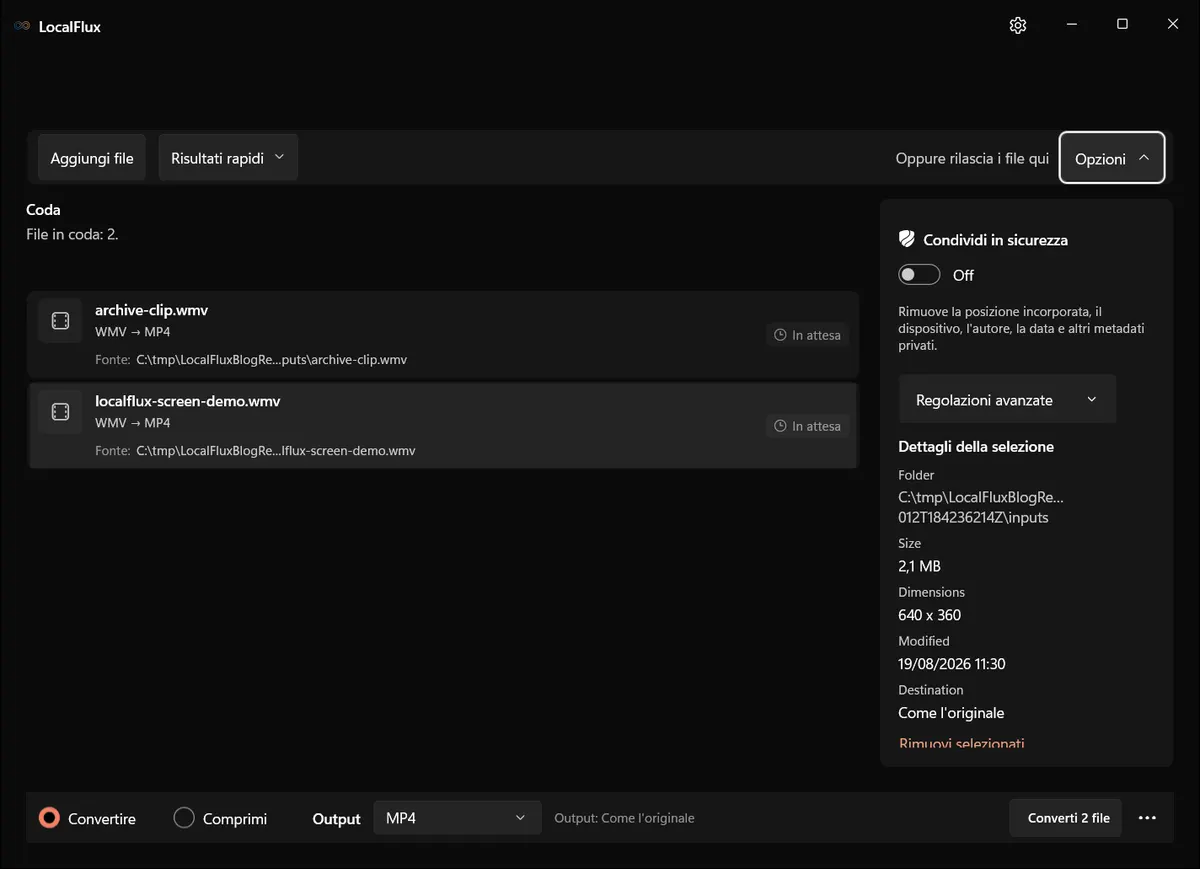Click the source path ending puts\archive-clip.wmv

(x=272, y=360)
